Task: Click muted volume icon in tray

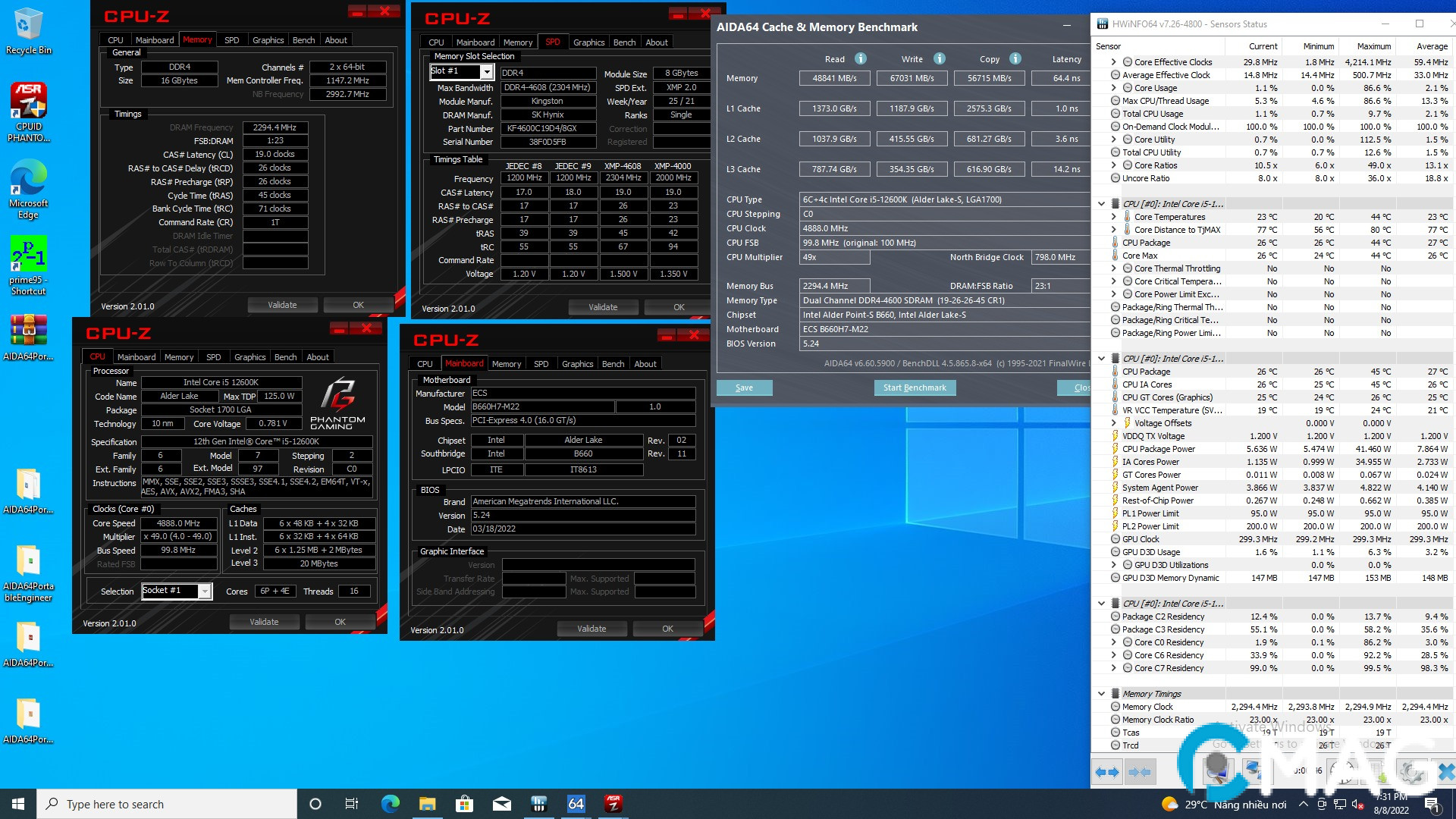Action: click(x=1357, y=805)
